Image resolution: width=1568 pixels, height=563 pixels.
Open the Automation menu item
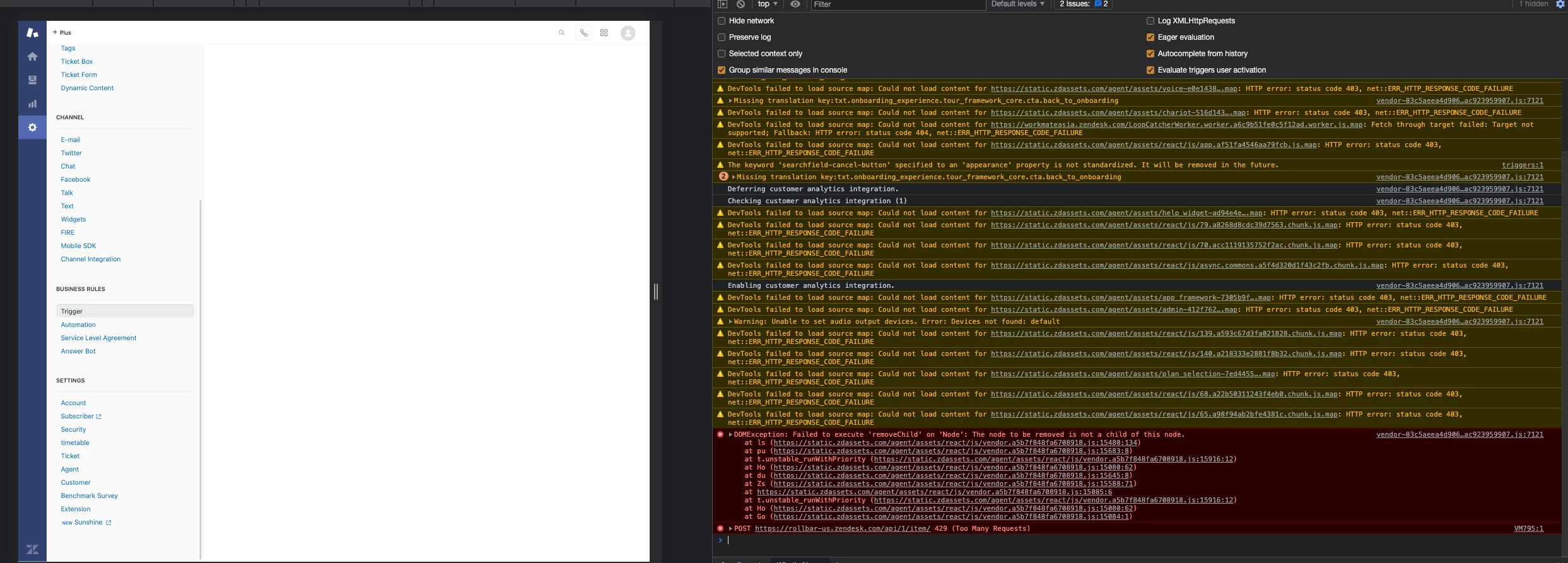tap(78, 324)
